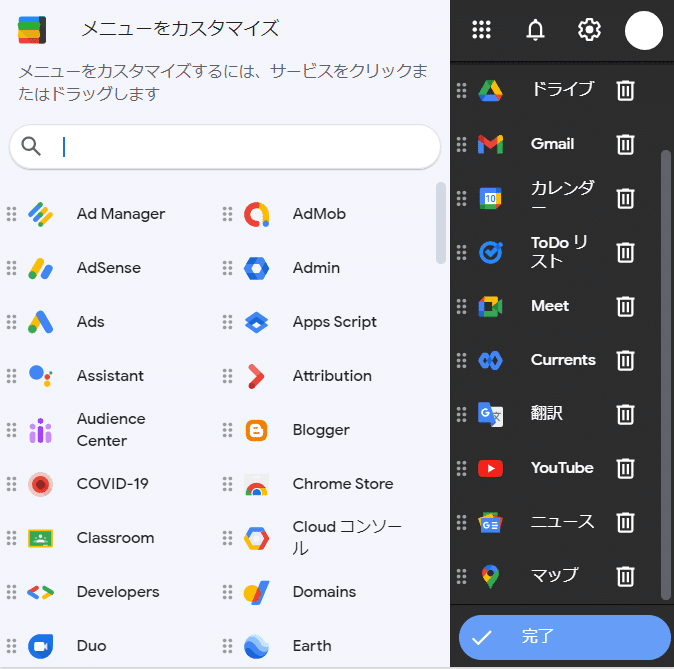674x669 pixels.
Task: Select the Admin hexagon icon
Action: click(256, 268)
